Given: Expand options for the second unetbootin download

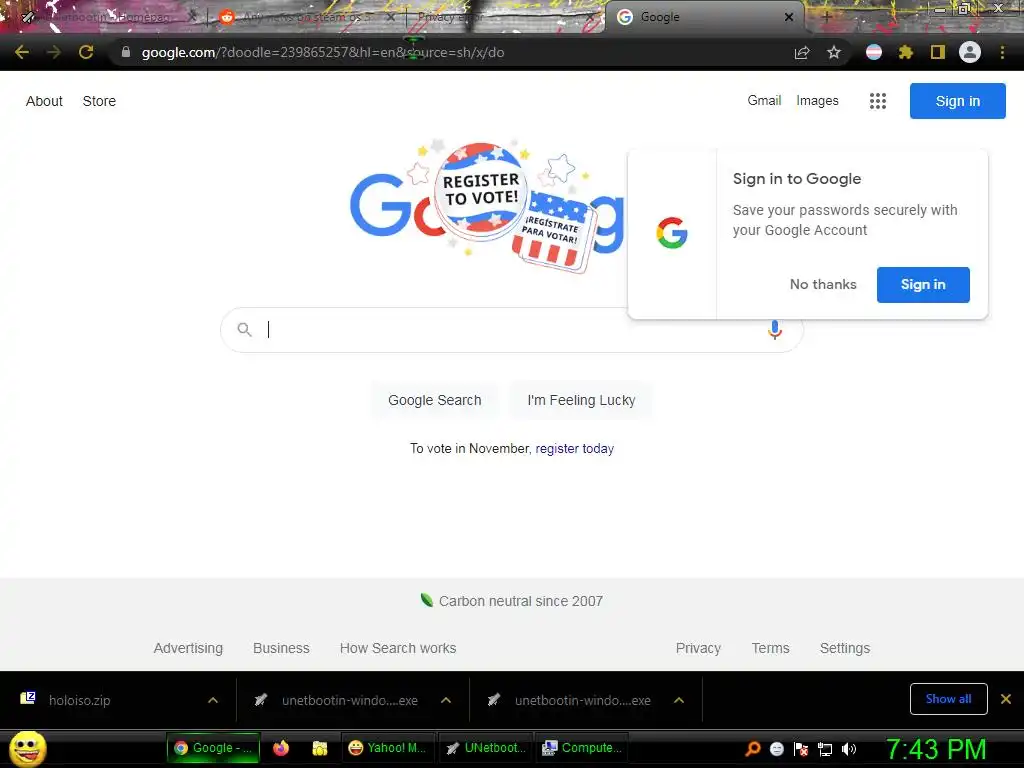Looking at the screenshot, I should coord(679,700).
